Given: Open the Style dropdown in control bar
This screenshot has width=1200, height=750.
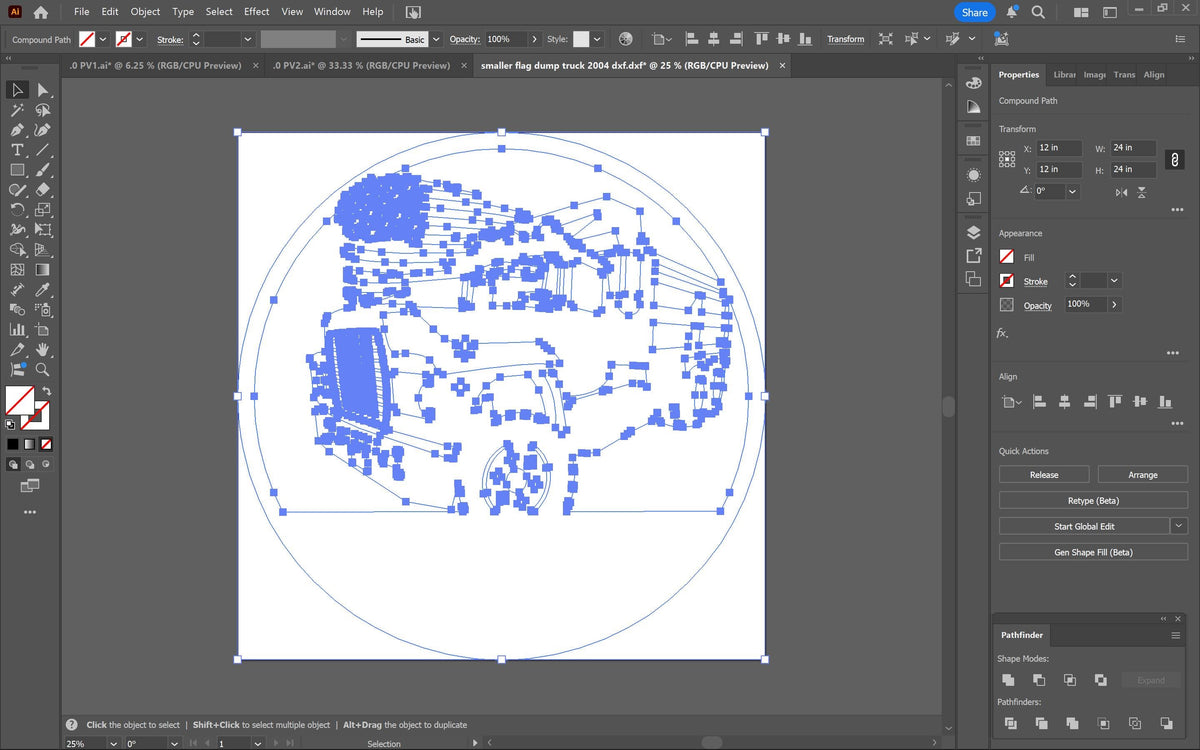Looking at the screenshot, I should (597, 39).
